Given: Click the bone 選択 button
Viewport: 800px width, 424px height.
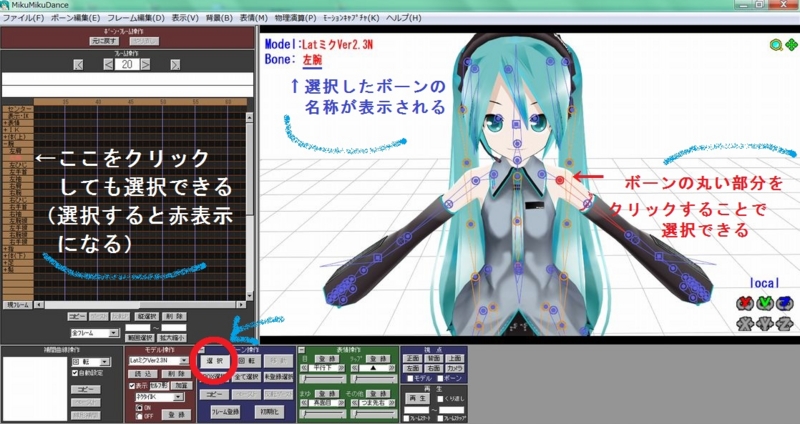Looking at the screenshot, I should [215, 361].
